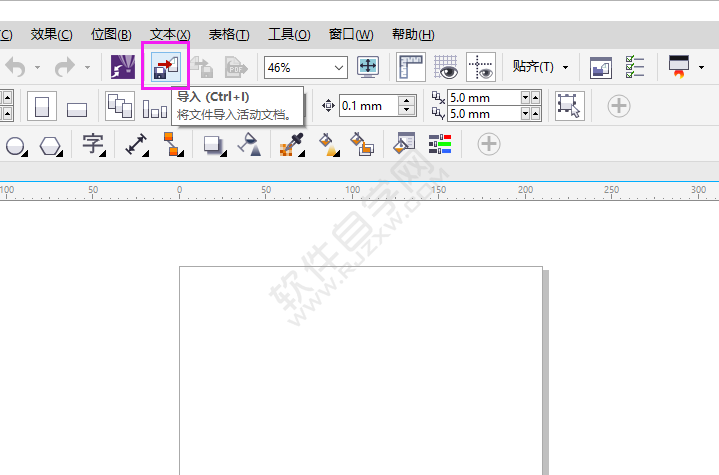
Task: Click the grayed Export icon
Action: (202, 67)
